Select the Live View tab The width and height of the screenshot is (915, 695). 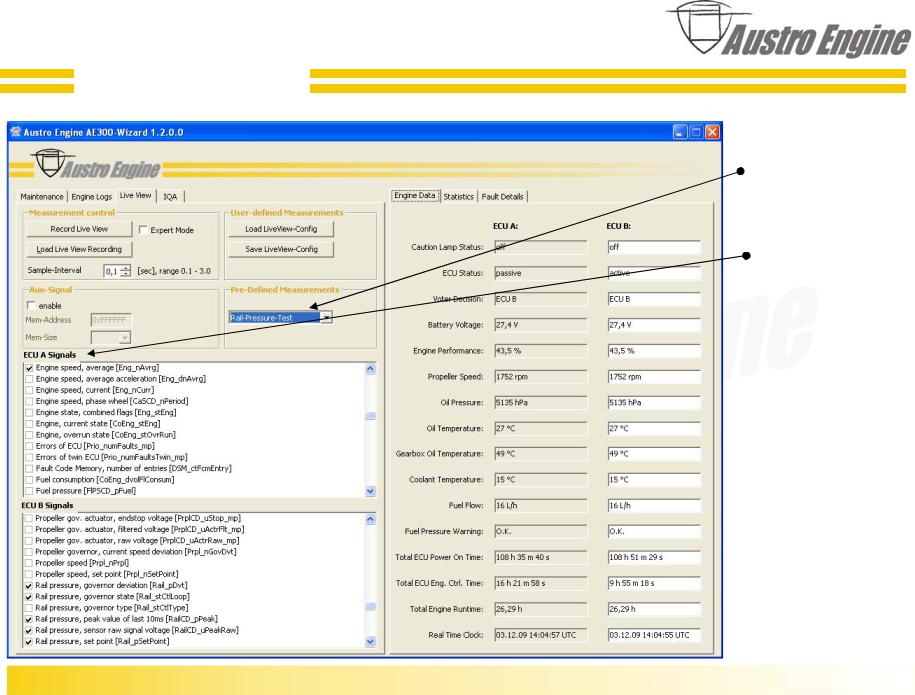point(135,195)
